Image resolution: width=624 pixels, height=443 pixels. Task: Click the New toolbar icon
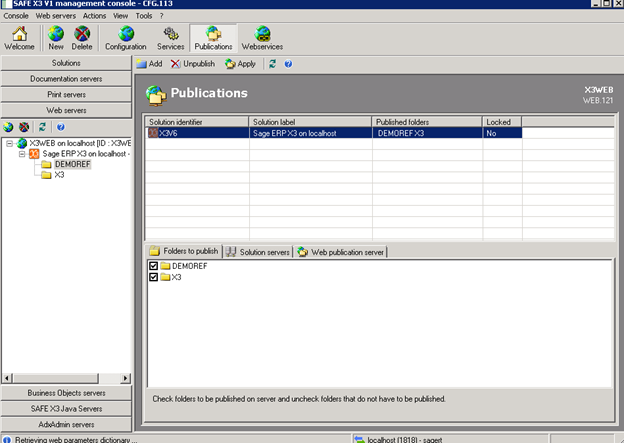click(56, 34)
